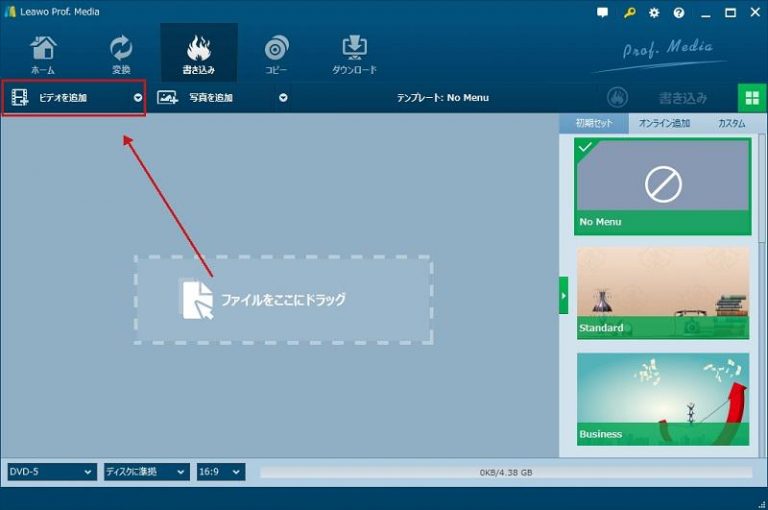768x510 pixels.
Task: Open settings via the gear icon
Action: (x=654, y=13)
